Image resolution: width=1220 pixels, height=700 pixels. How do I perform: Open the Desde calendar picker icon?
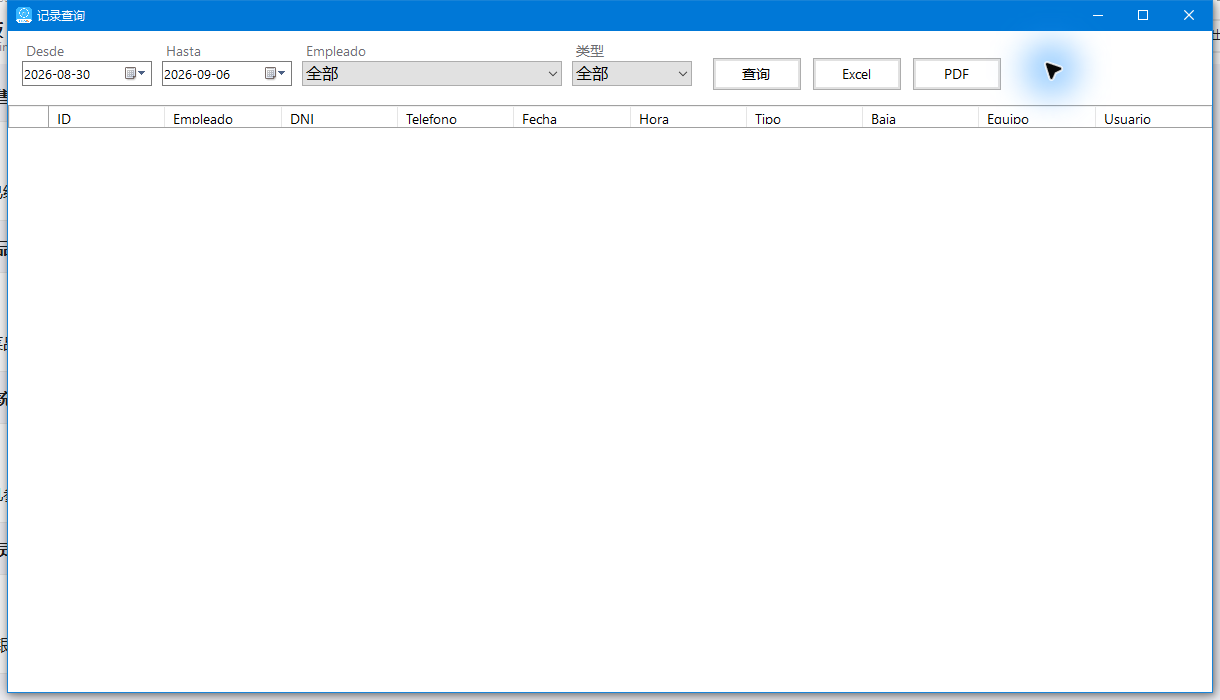click(x=135, y=73)
